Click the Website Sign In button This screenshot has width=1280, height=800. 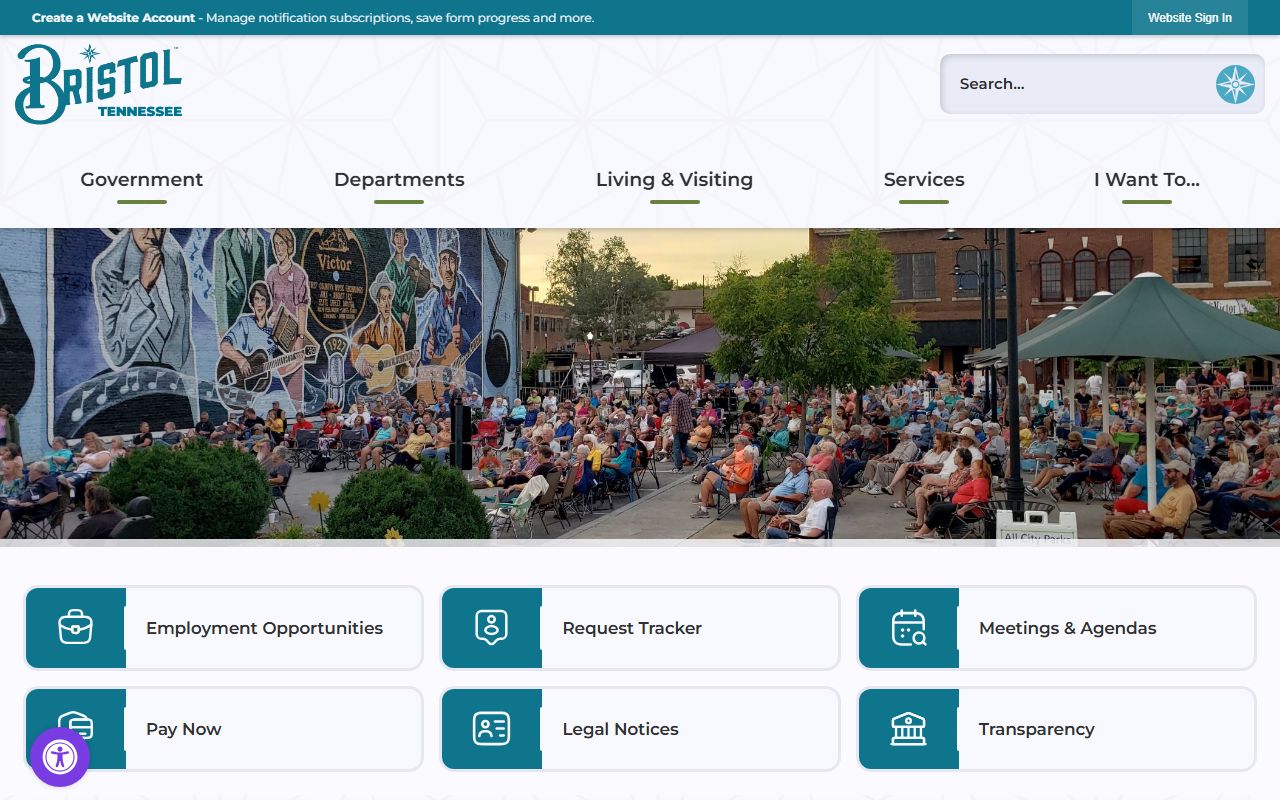[1189, 18]
